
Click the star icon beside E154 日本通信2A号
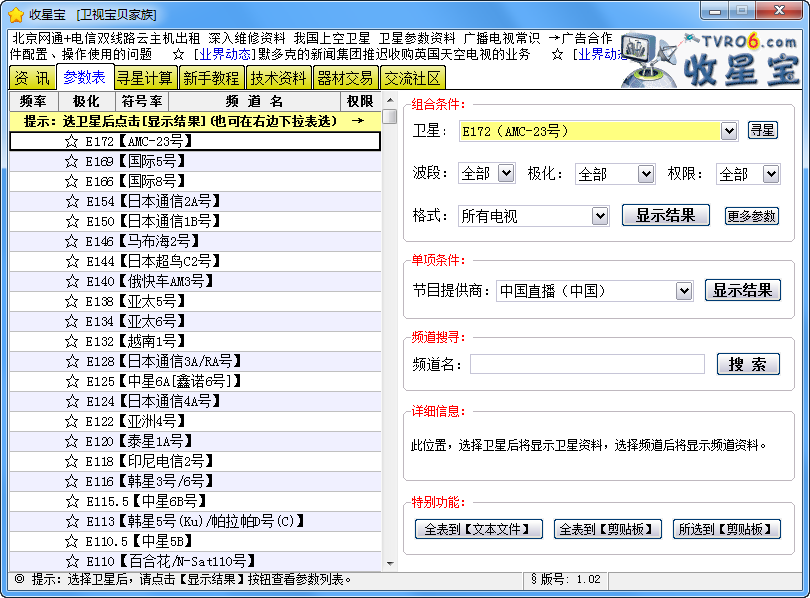point(72,201)
